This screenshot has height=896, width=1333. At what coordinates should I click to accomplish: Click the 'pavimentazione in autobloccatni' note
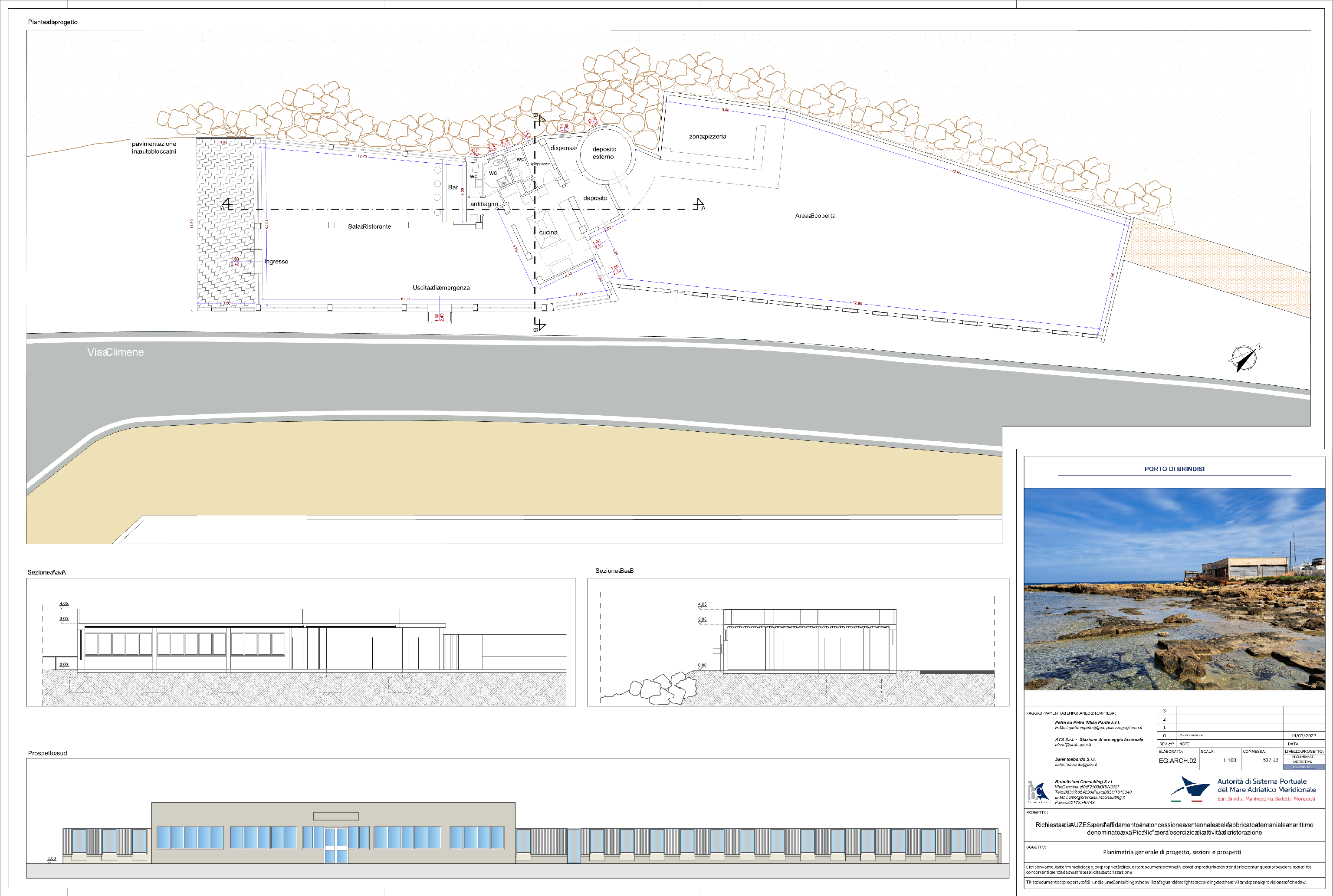tap(154, 148)
